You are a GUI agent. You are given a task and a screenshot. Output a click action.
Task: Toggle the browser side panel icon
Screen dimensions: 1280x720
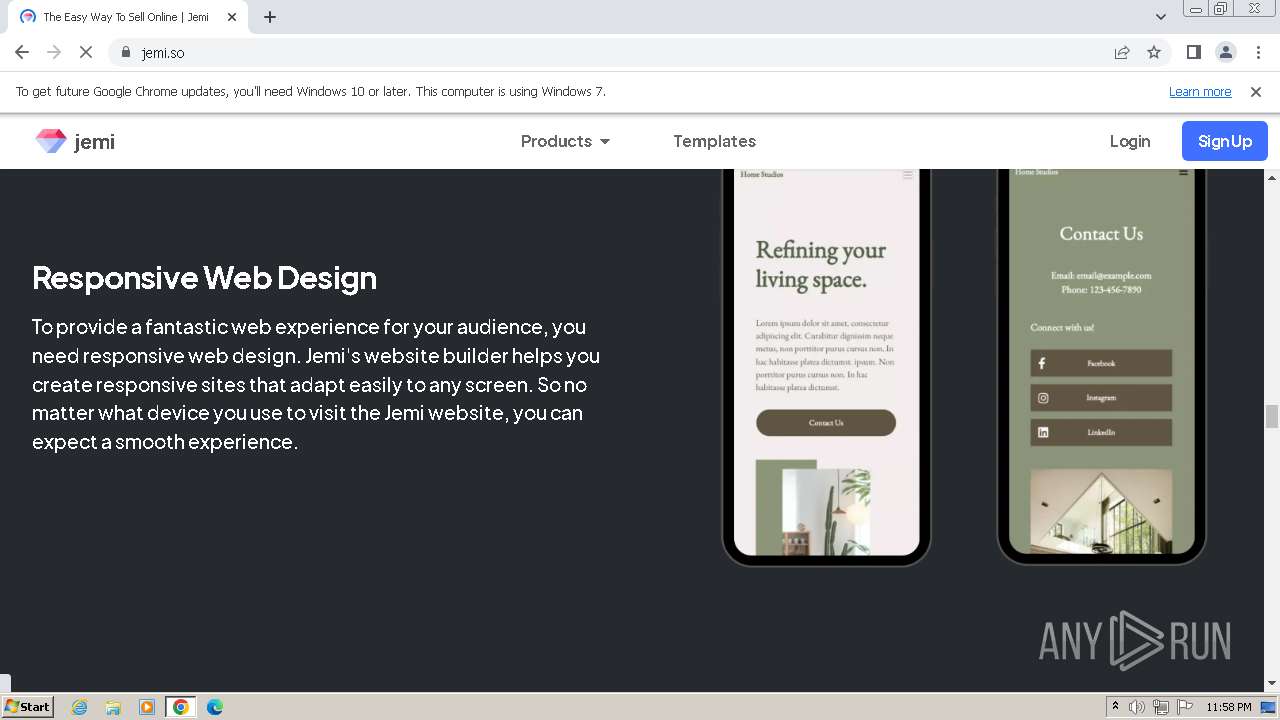pyautogui.click(x=1193, y=52)
